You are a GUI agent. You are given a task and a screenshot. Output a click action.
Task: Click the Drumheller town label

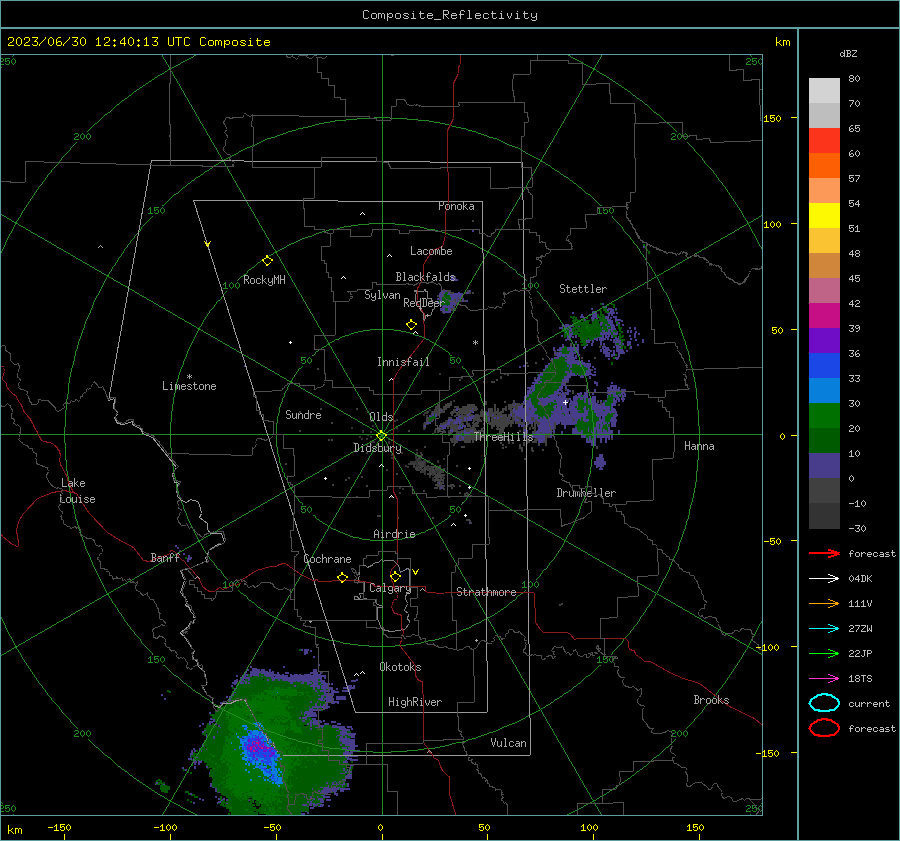pyautogui.click(x=586, y=493)
